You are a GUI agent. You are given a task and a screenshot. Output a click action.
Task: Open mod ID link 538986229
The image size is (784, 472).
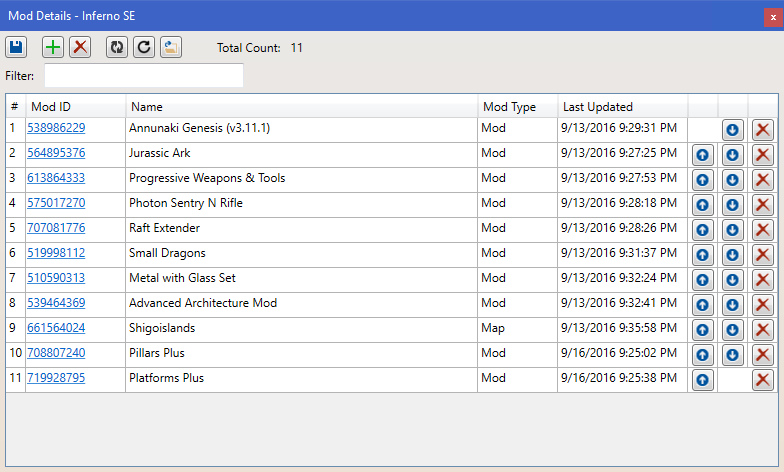56,128
